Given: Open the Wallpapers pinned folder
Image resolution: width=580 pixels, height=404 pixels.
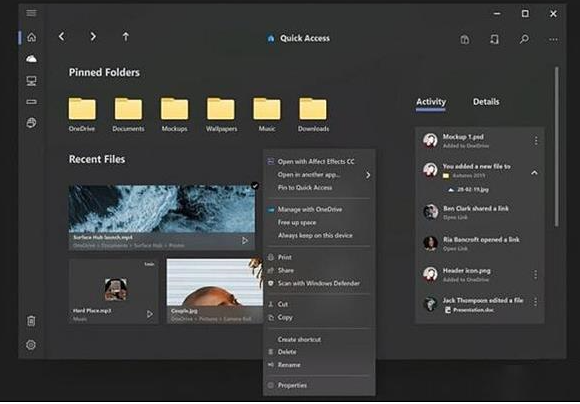Looking at the screenshot, I should point(221,115).
